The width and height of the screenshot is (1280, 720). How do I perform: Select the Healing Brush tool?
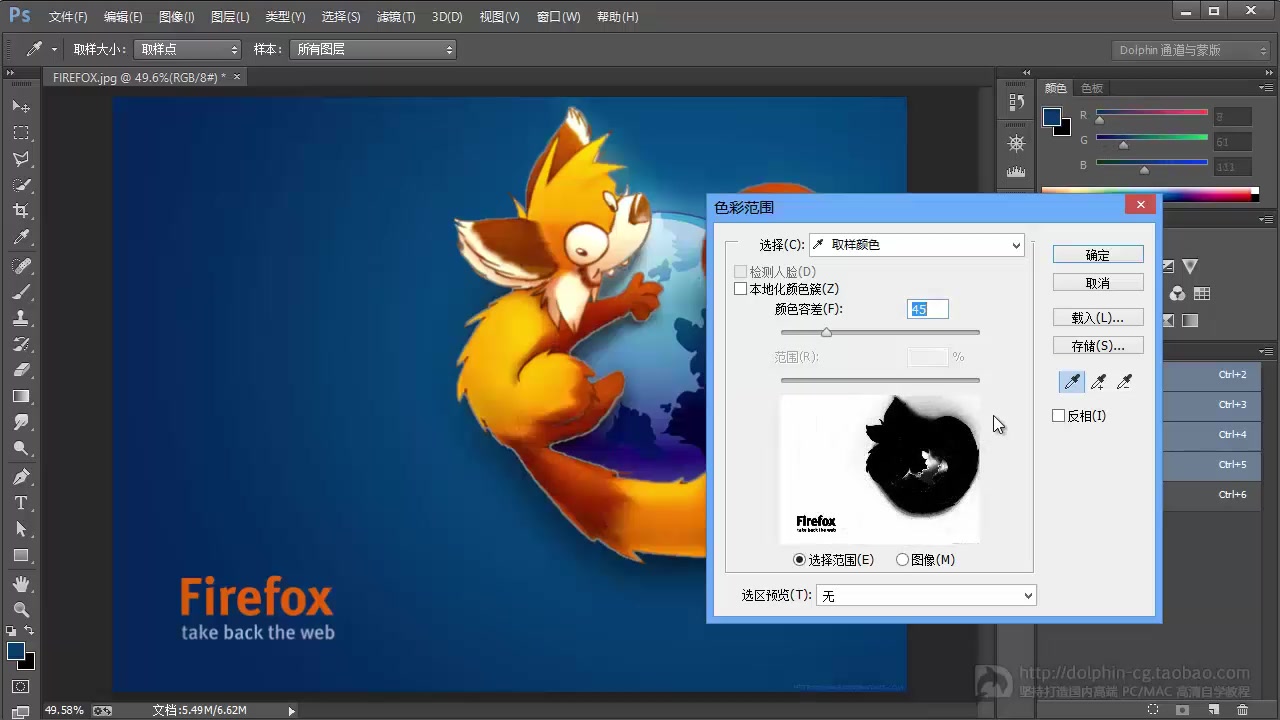pyautogui.click(x=21, y=266)
